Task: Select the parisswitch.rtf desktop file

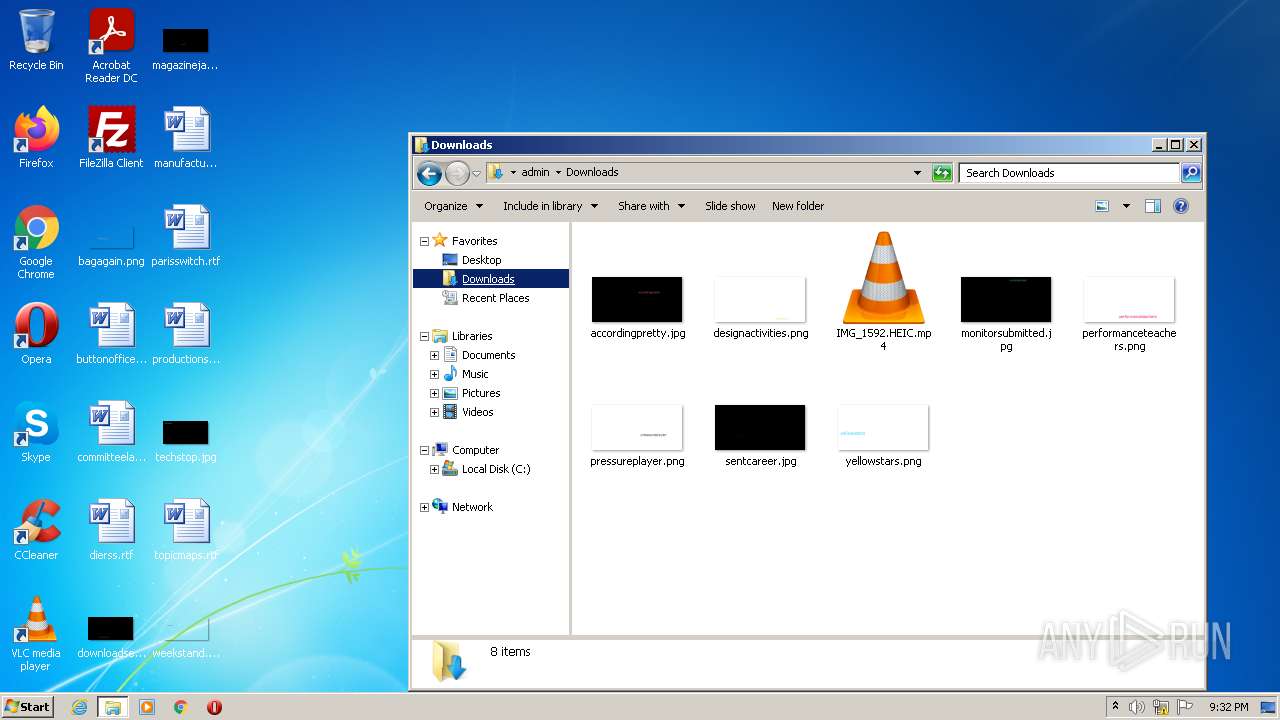Action: tap(186, 236)
